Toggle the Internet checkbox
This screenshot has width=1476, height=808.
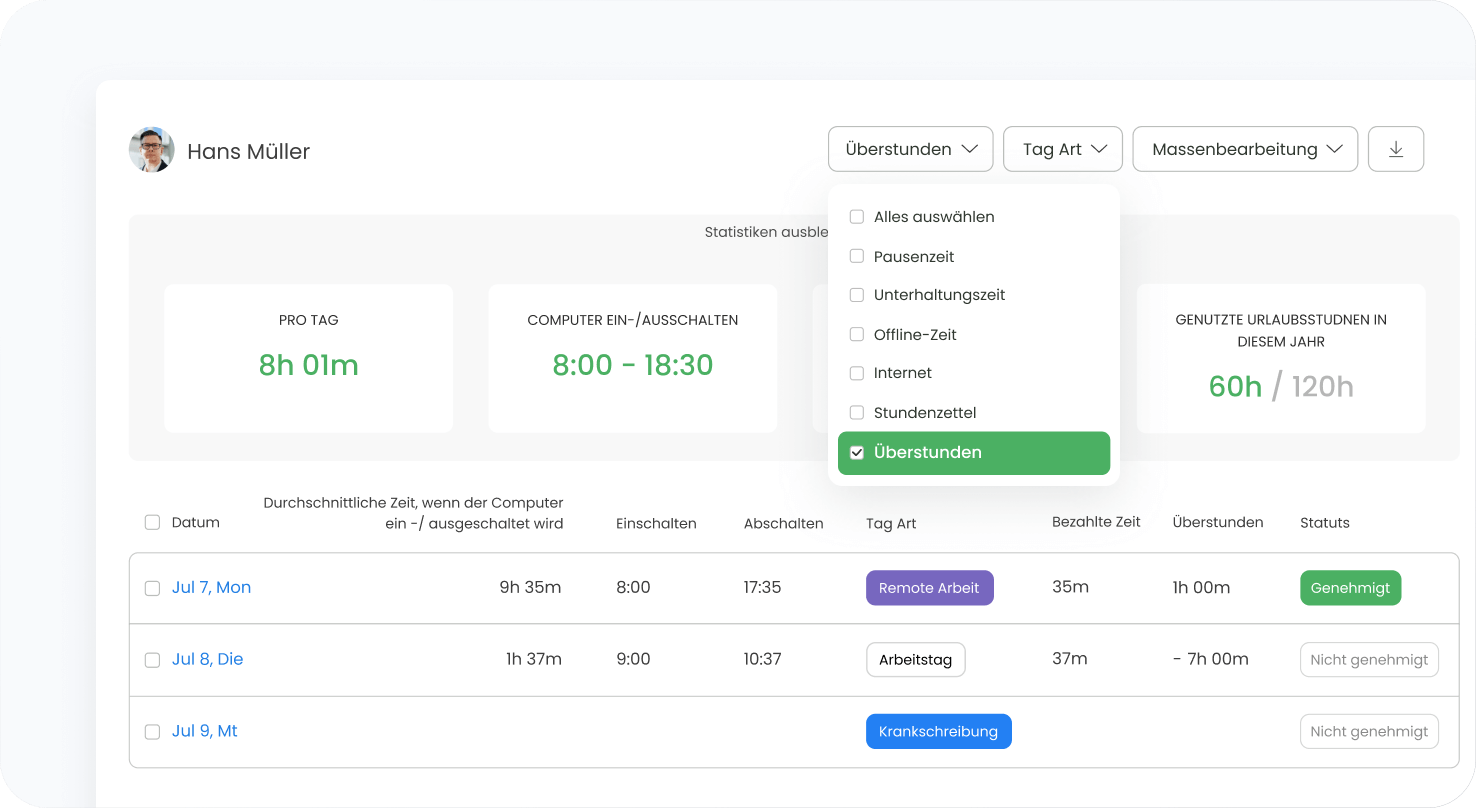pos(857,373)
